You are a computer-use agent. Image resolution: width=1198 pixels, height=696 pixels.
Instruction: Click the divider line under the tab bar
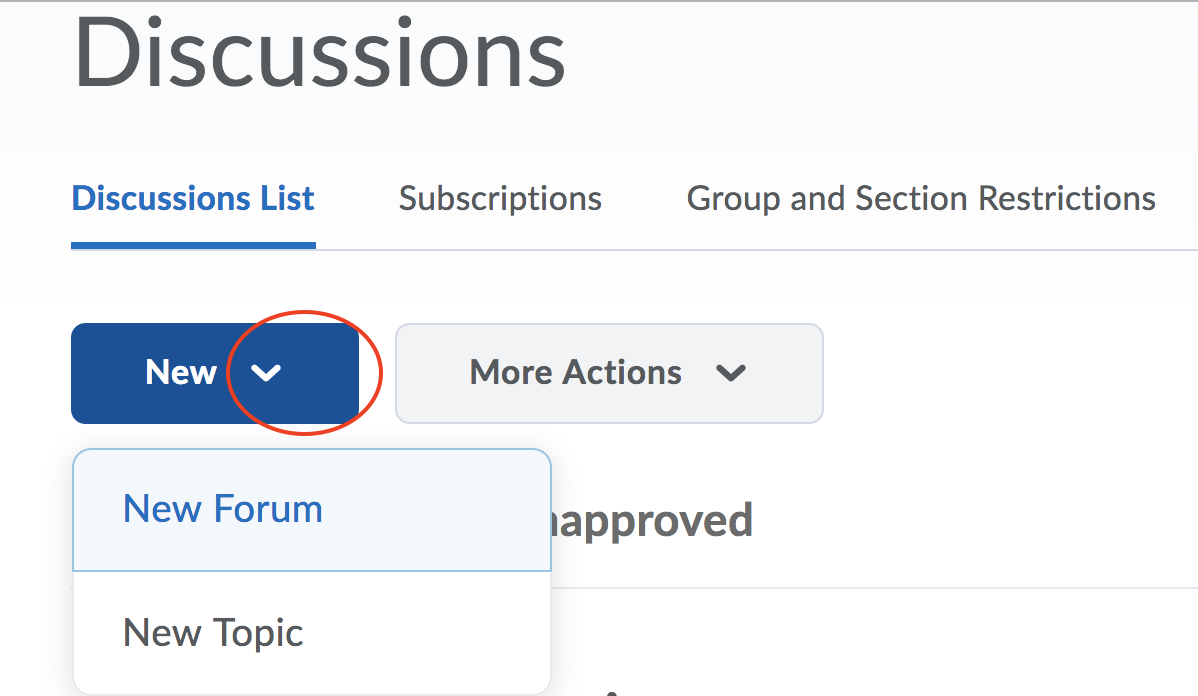pos(750,249)
